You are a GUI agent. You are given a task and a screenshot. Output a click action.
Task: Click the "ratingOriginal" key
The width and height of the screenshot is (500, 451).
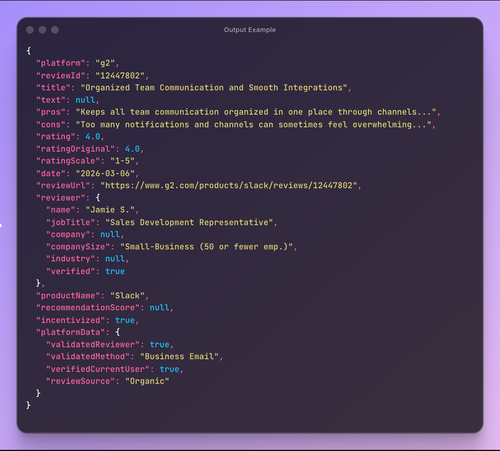tap(76, 149)
